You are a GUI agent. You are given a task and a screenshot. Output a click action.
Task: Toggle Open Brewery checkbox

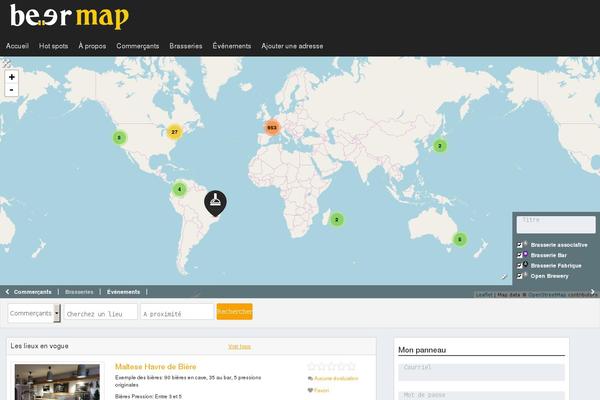[520, 276]
